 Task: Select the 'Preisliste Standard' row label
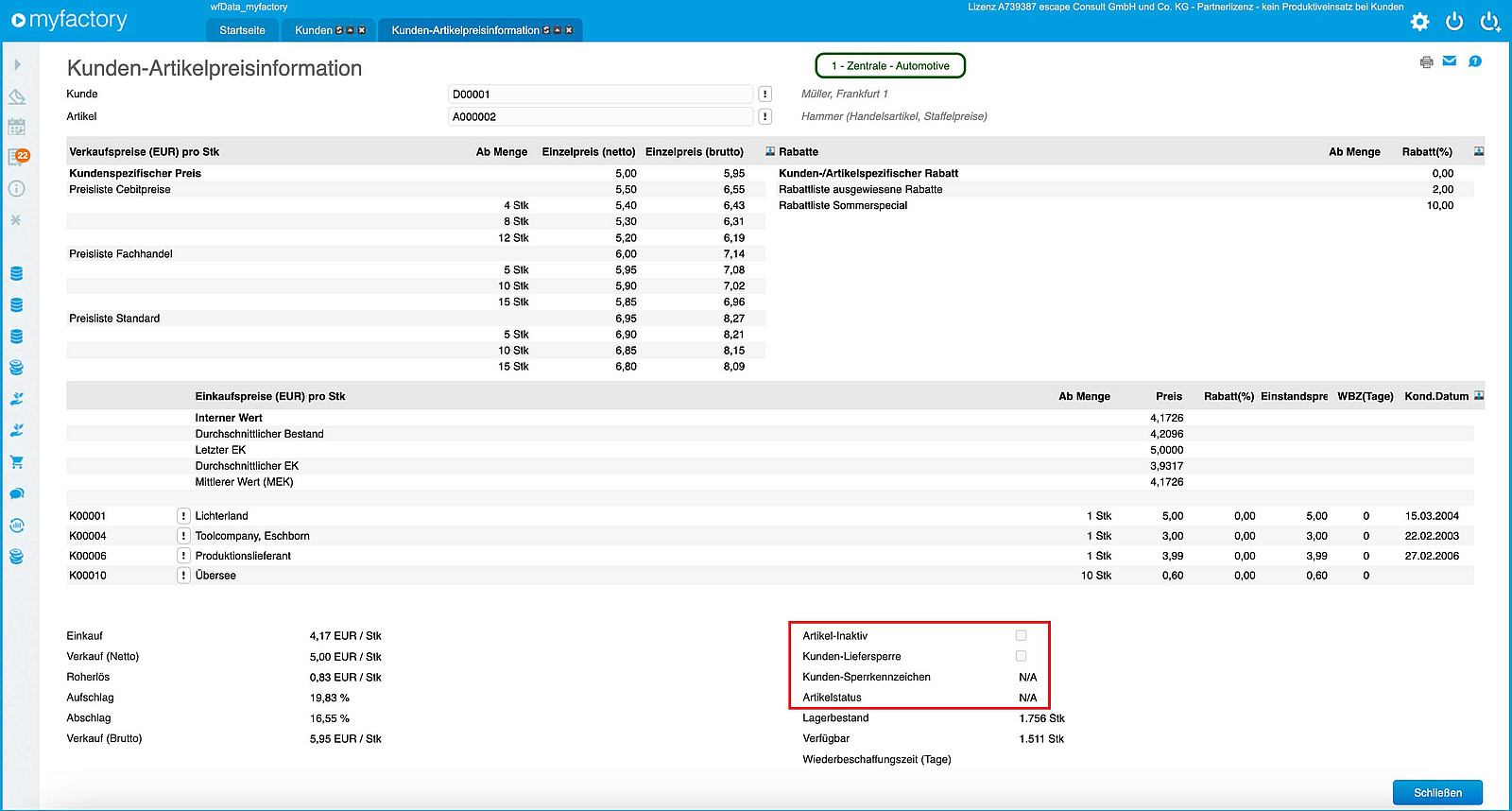114,319
